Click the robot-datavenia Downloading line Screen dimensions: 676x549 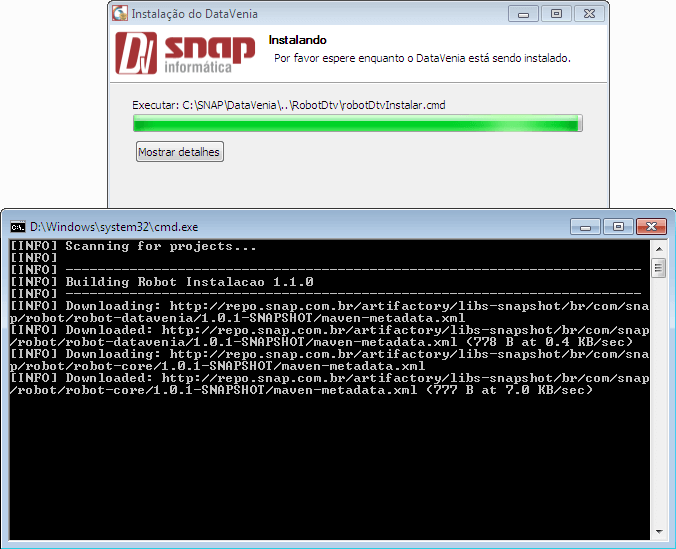[329, 312]
